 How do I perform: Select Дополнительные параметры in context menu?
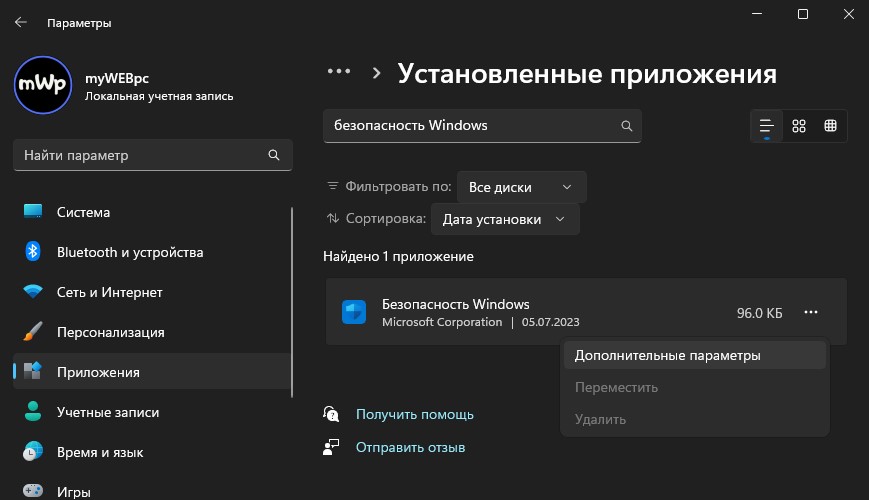[x=694, y=355]
